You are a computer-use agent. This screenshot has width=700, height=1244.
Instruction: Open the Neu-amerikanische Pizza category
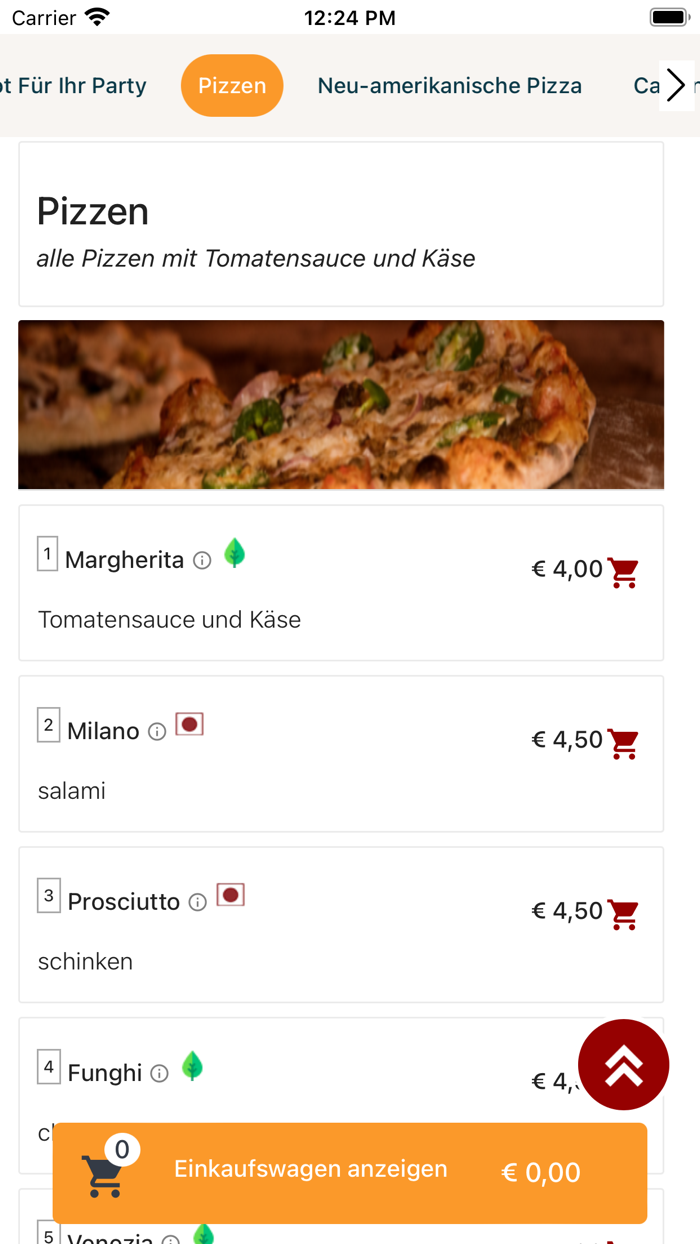(450, 85)
